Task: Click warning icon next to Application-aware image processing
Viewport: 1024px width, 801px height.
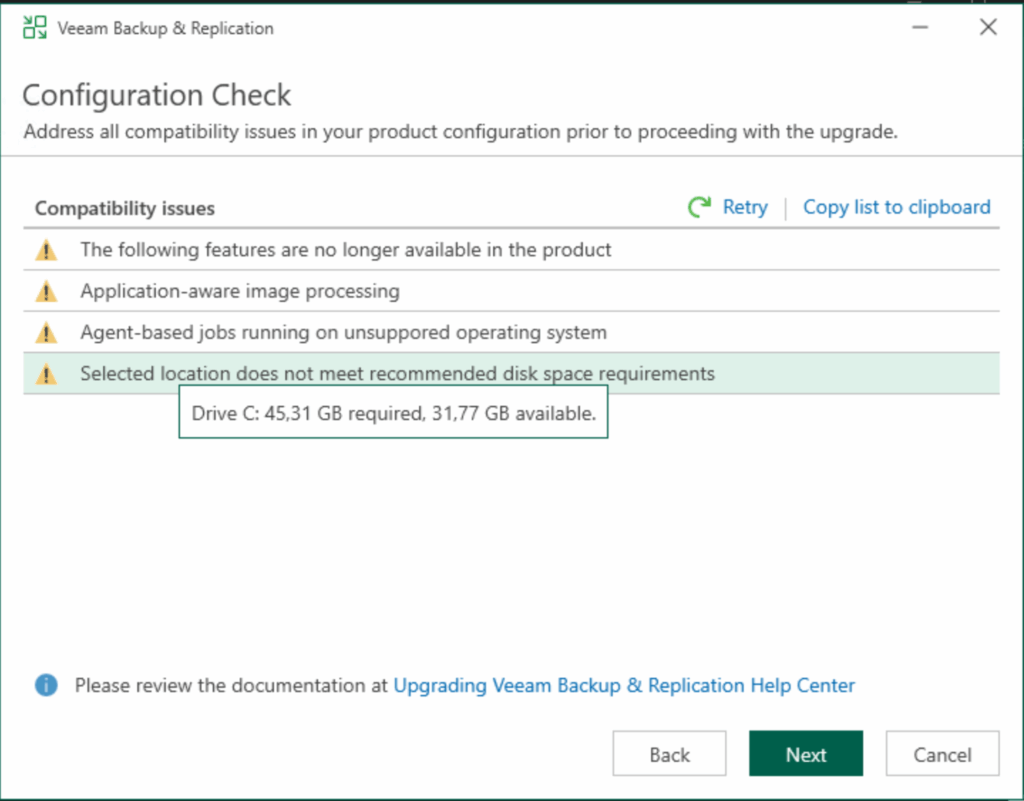Action: [46, 292]
